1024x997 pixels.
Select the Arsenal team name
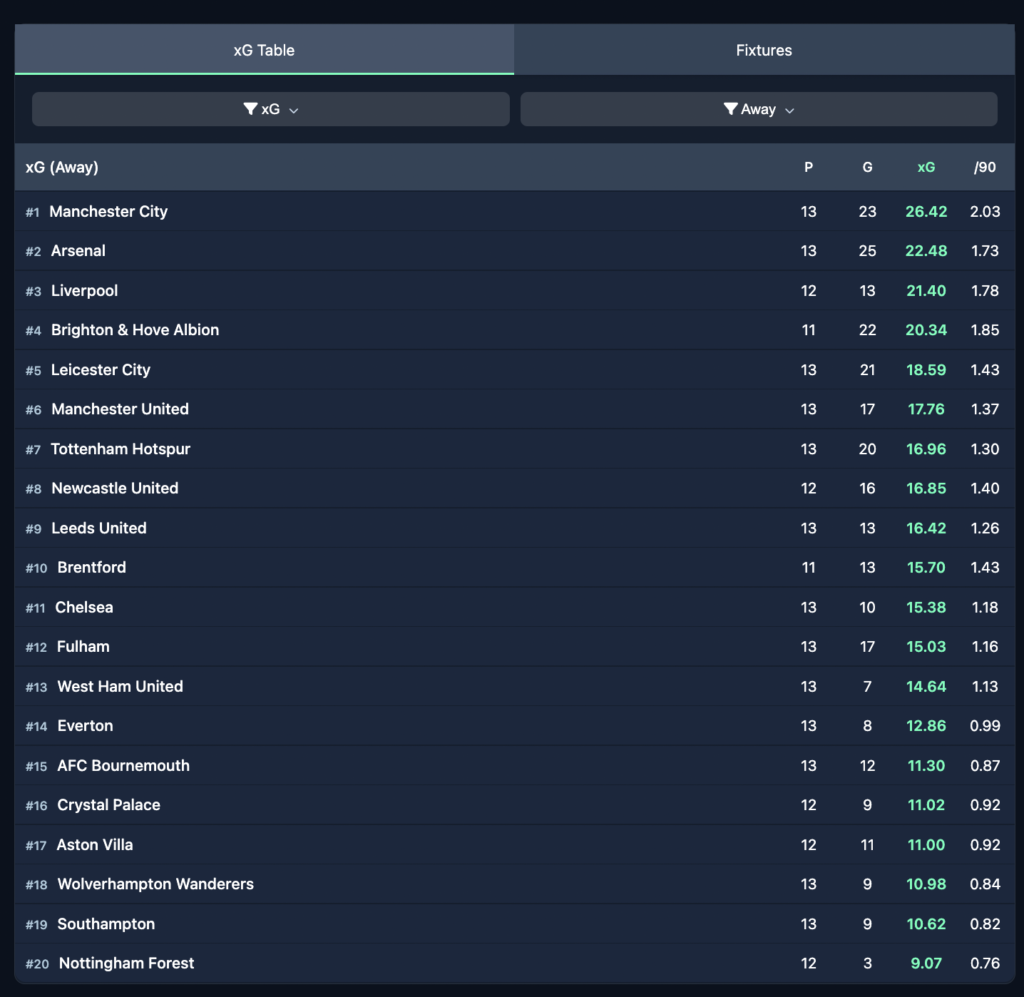tap(78, 251)
